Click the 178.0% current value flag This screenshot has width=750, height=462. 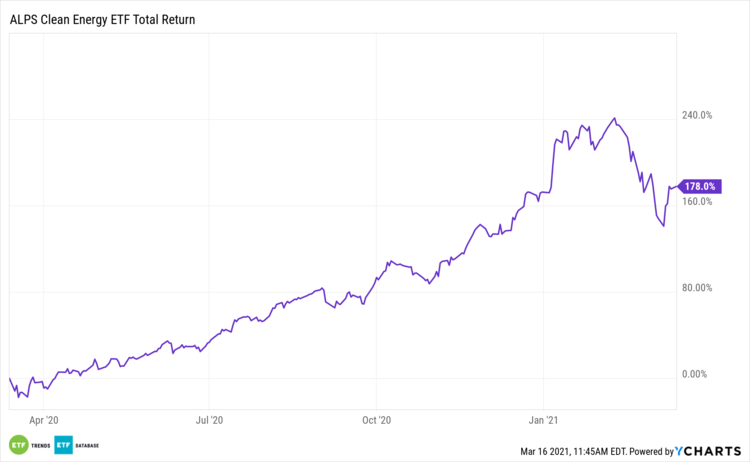point(699,186)
